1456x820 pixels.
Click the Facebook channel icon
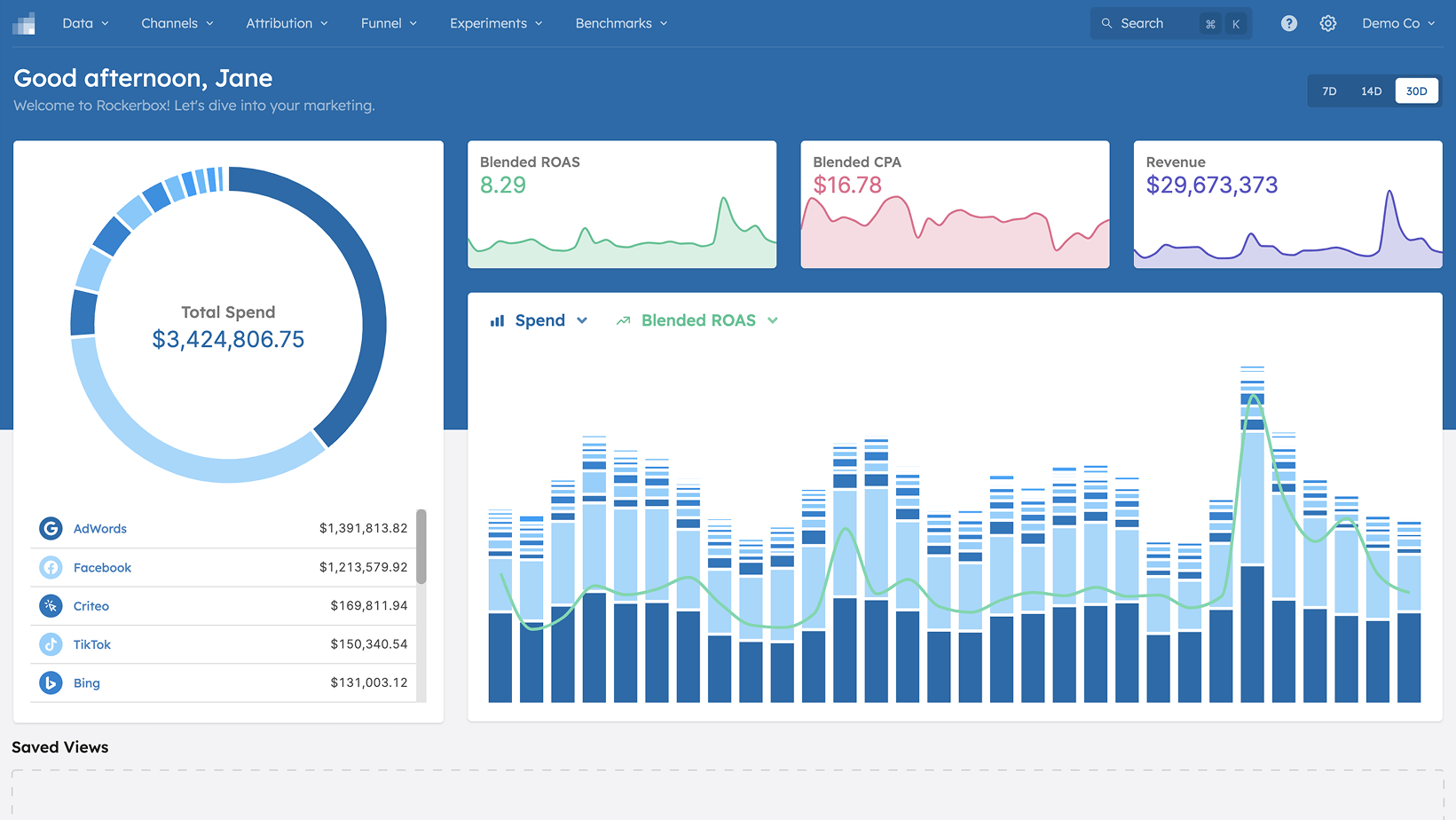coord(51,567)
